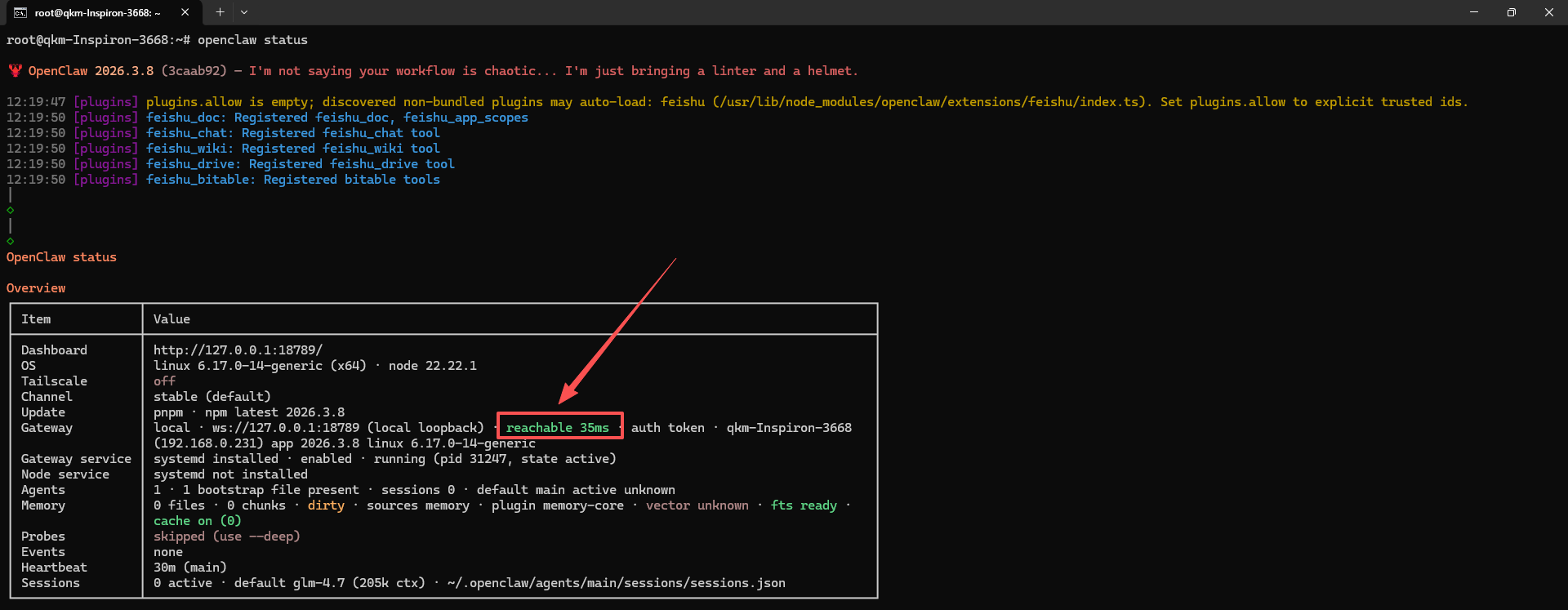Click 'running (pid 31247, state active)' text
This screenshot has width=1568, height=610.
coord(495,459)
